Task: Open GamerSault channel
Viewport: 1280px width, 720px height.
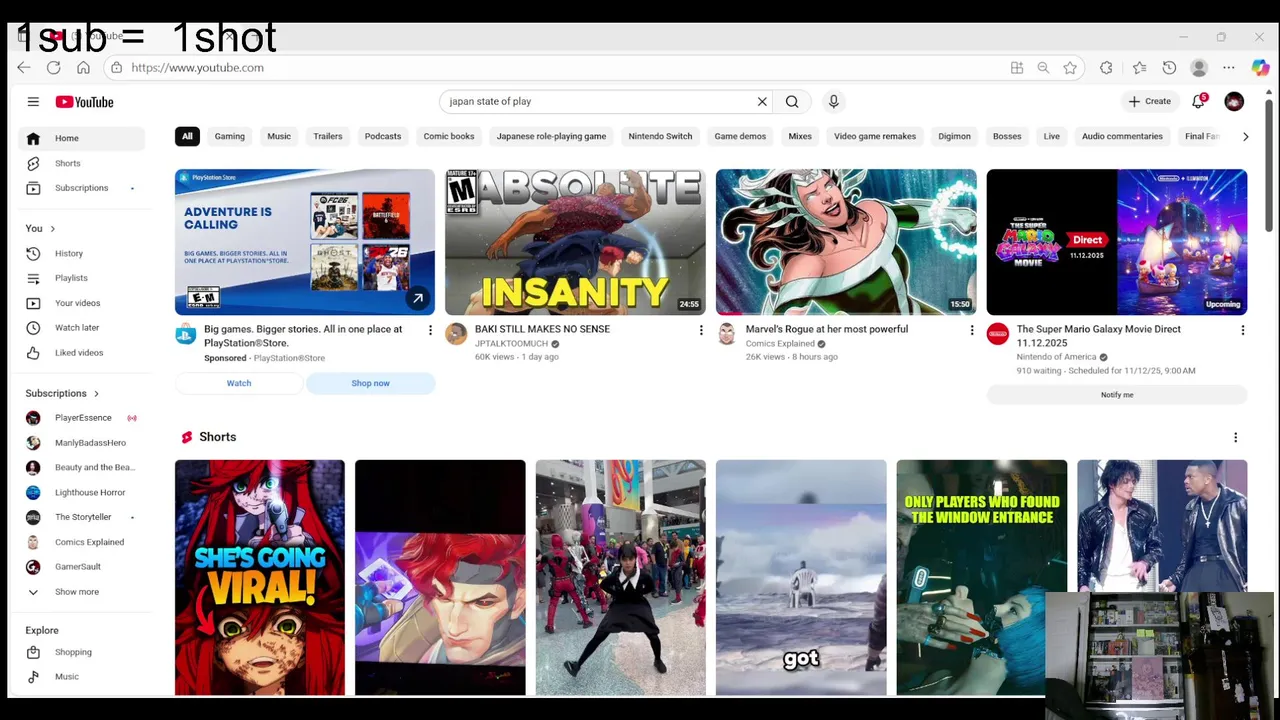Action: (82, 567)
